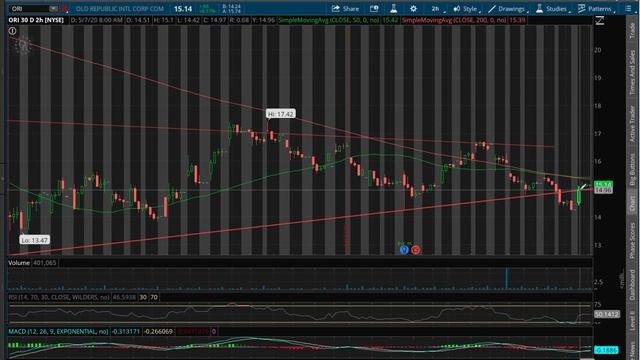640x360 pixels.
Task: Click the Volume study label
Action: [x=19, y=263]
